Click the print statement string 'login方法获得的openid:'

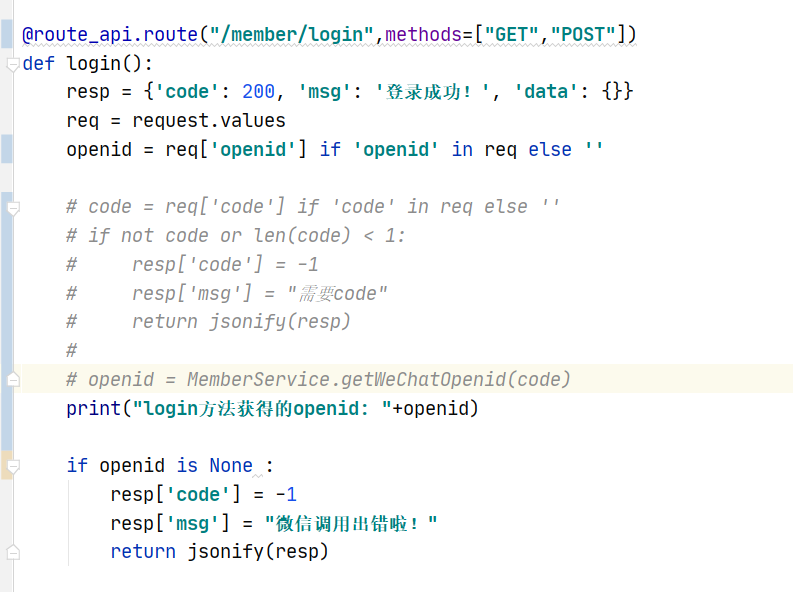coord(262,408)
